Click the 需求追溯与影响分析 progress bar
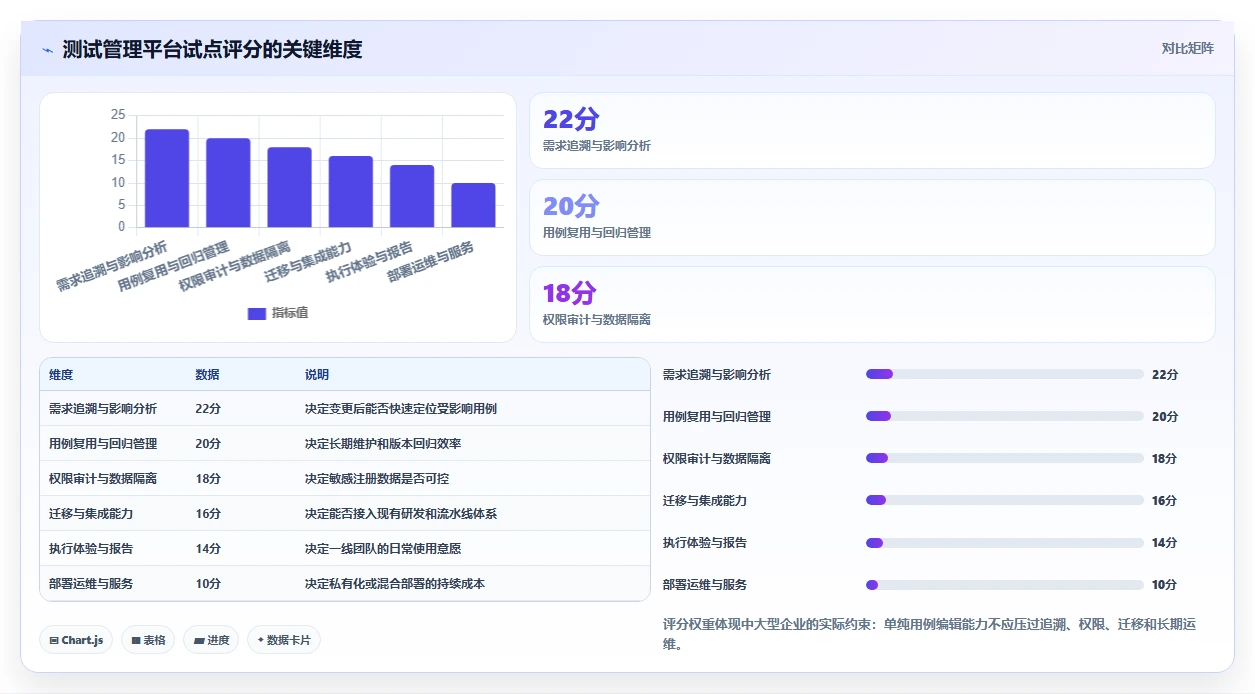Image resolution: width=1255 pixels, height=694 pixels. [x=1004, y=374]
